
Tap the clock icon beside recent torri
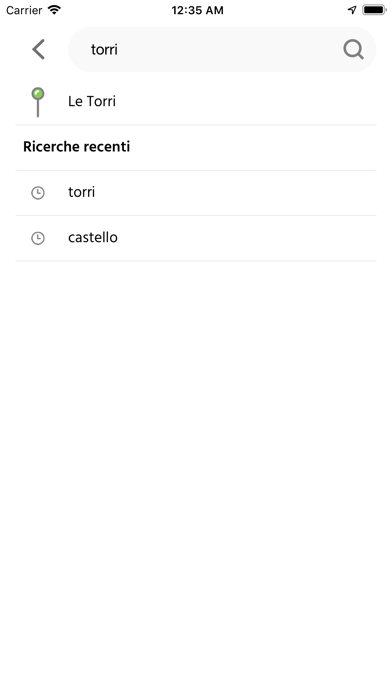coord(38,193)
